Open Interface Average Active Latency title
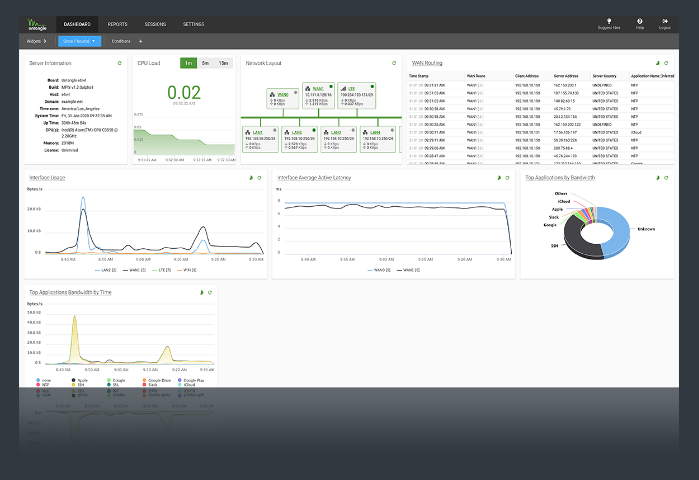 [x=314, y=178]
